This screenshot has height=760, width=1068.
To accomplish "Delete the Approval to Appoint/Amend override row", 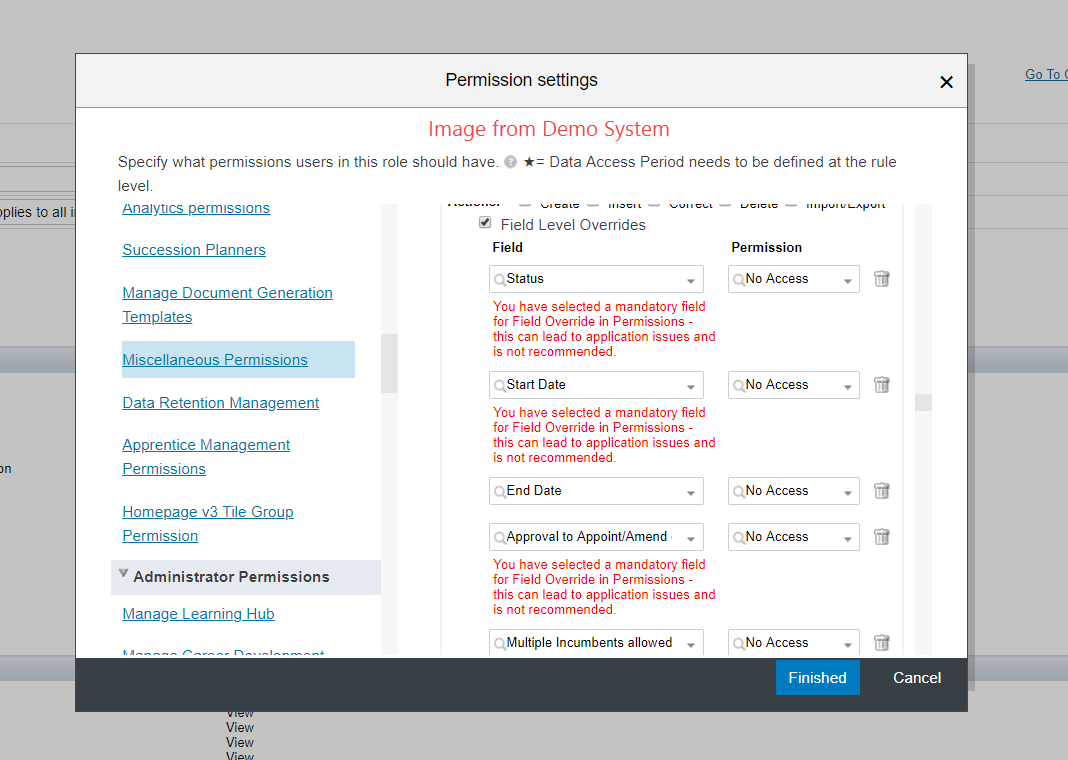I will click(881, 537).
